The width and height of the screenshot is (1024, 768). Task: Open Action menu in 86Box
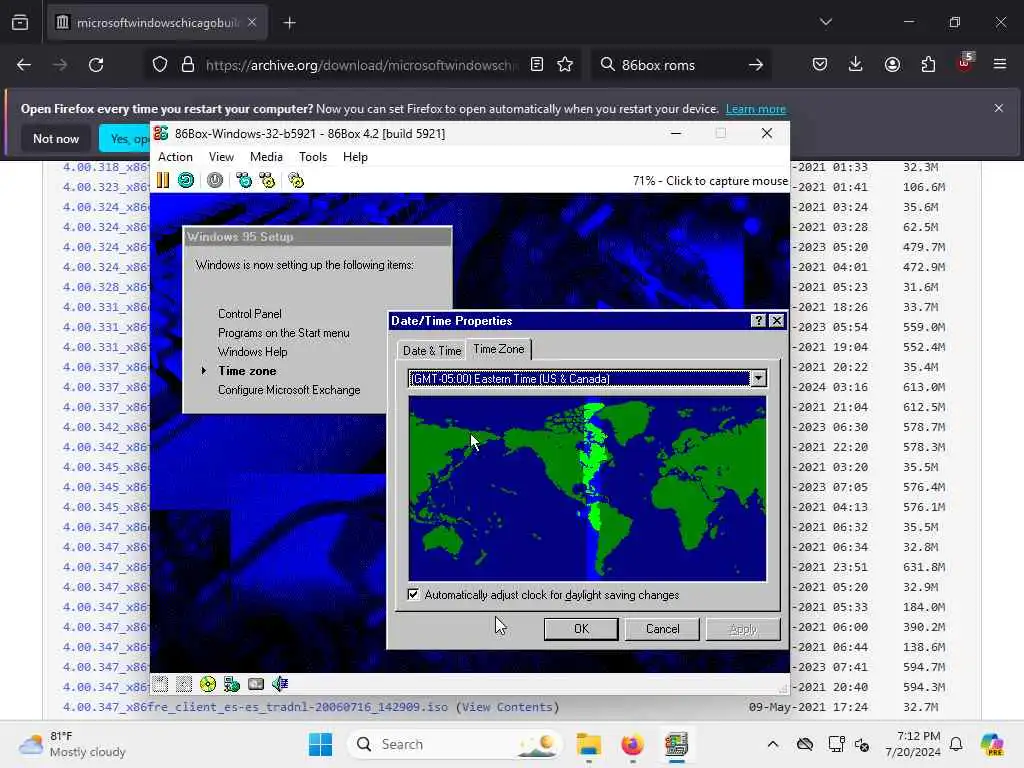pyautogui.click(x=175, y=157)
